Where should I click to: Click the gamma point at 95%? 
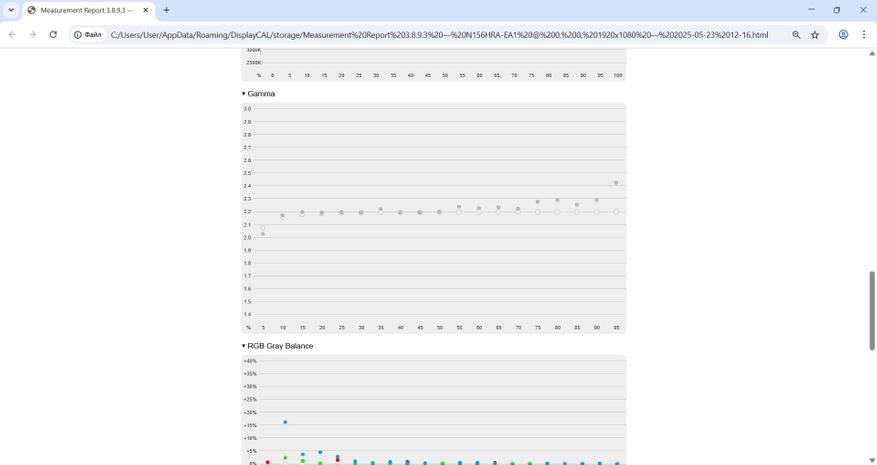coord(616,182)
